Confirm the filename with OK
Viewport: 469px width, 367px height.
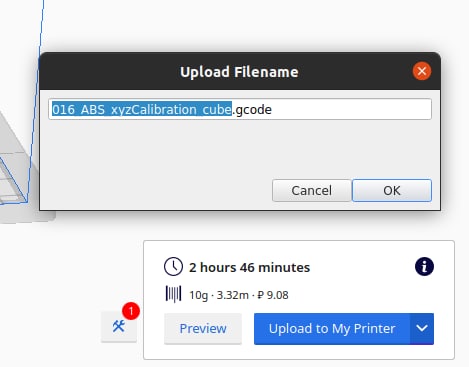[392, 190]
